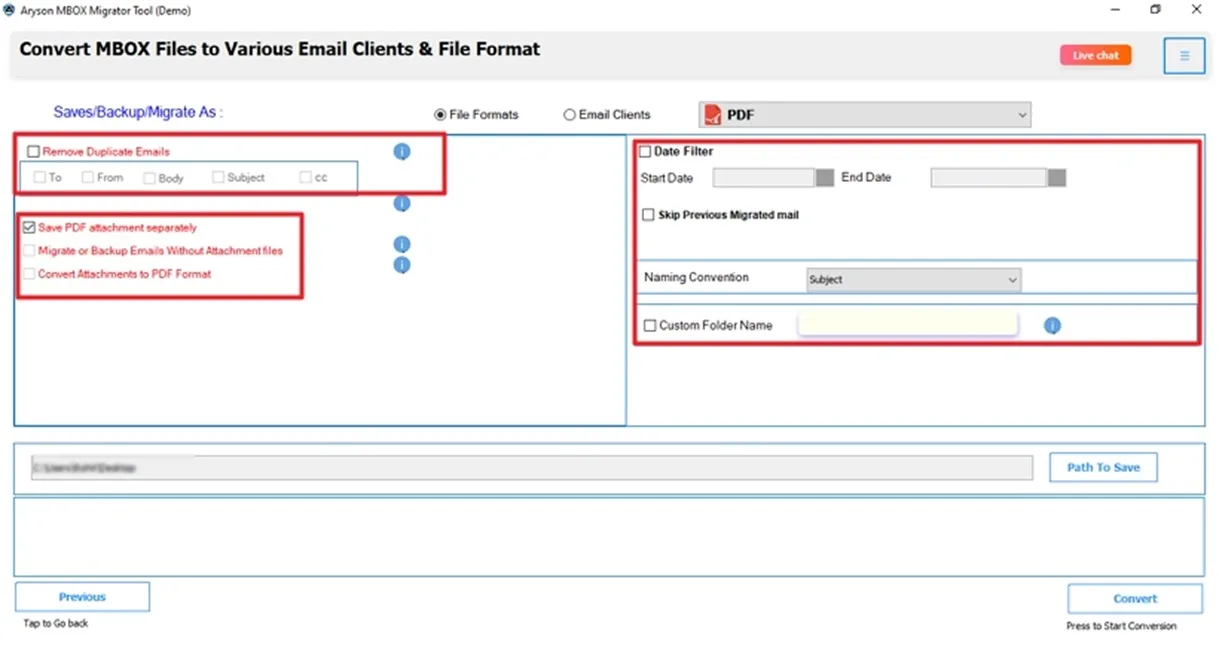This screenshot has width=1219, height=650.
Task: Open the hamburger menu icon
Action: pyautogui.click(x=1184, y=56)
